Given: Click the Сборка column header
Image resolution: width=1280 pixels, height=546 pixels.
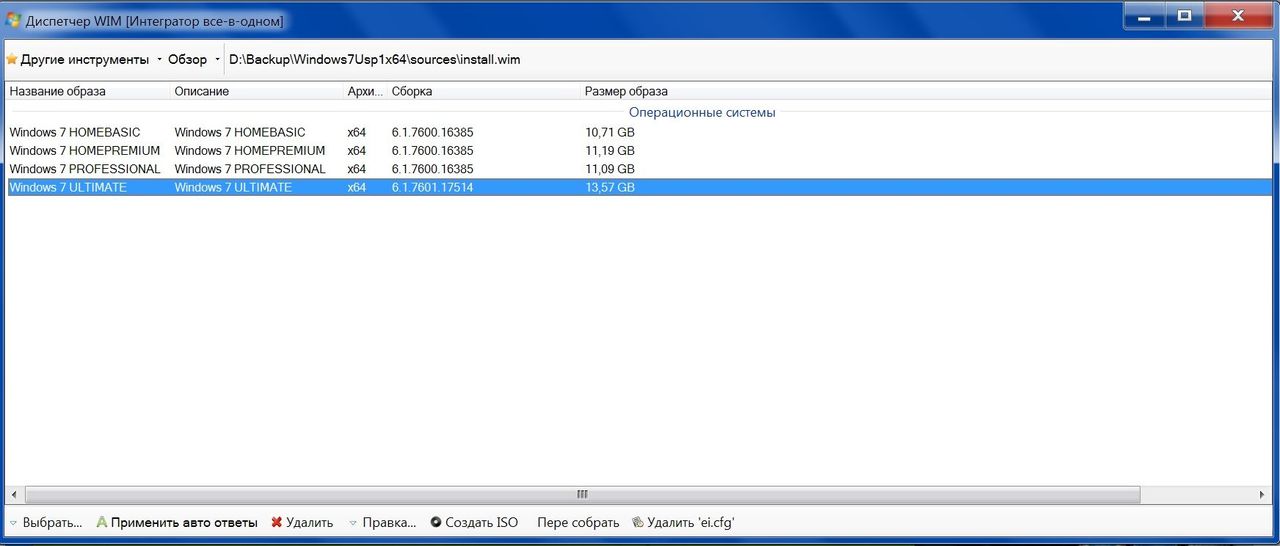Looking at the screenshot, I should pos(412,91).
